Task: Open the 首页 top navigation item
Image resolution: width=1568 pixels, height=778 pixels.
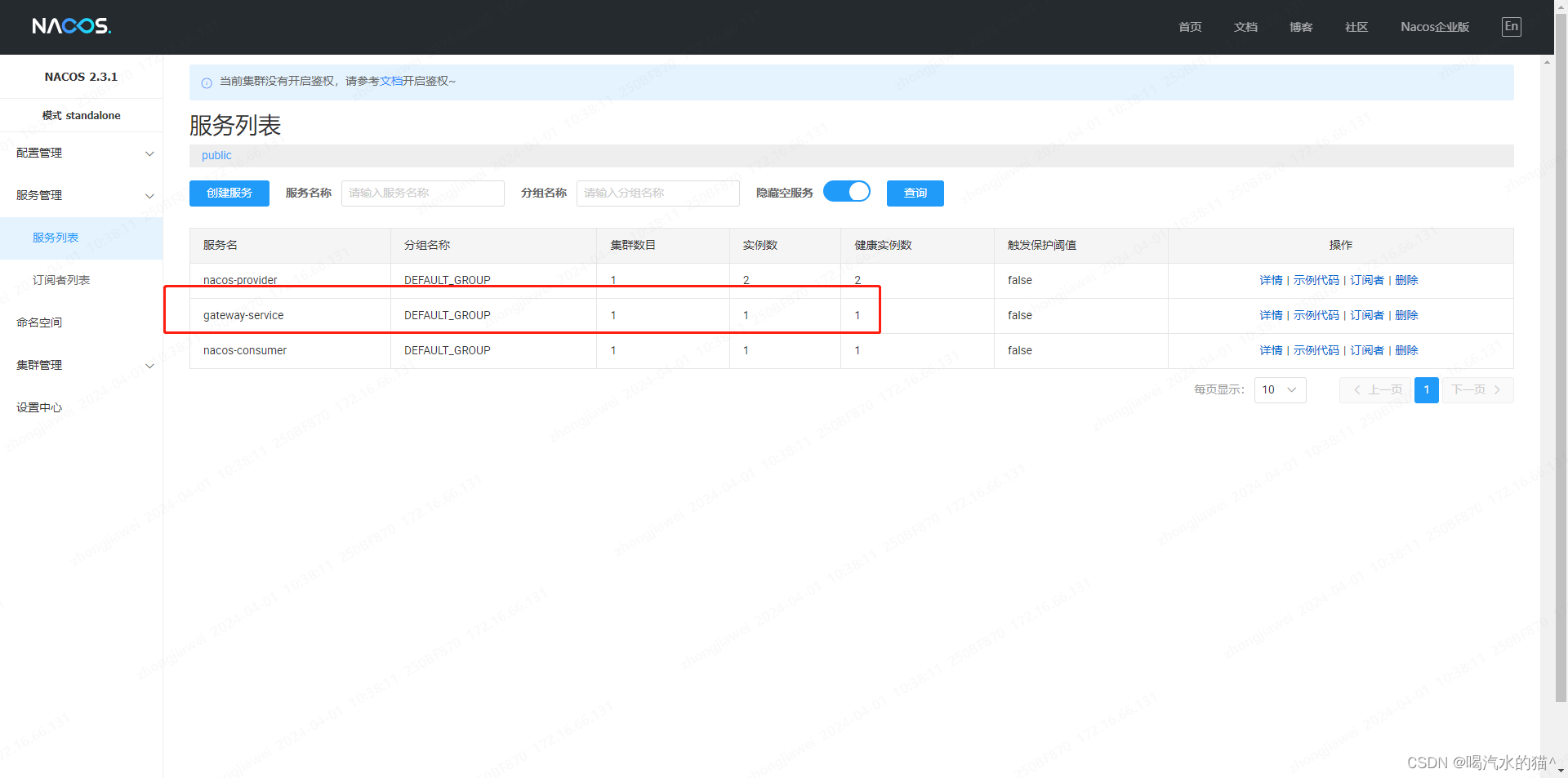Action: point(1190,27)
